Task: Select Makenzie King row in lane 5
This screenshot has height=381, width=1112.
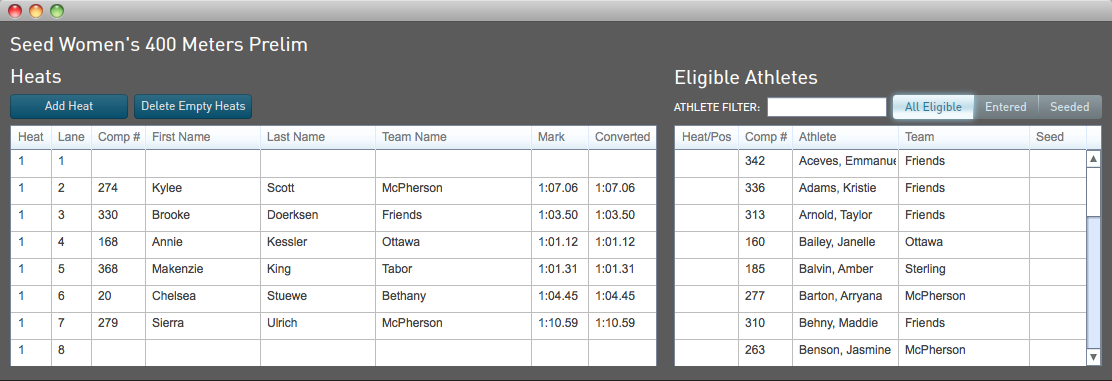Action: click(333, 269)
